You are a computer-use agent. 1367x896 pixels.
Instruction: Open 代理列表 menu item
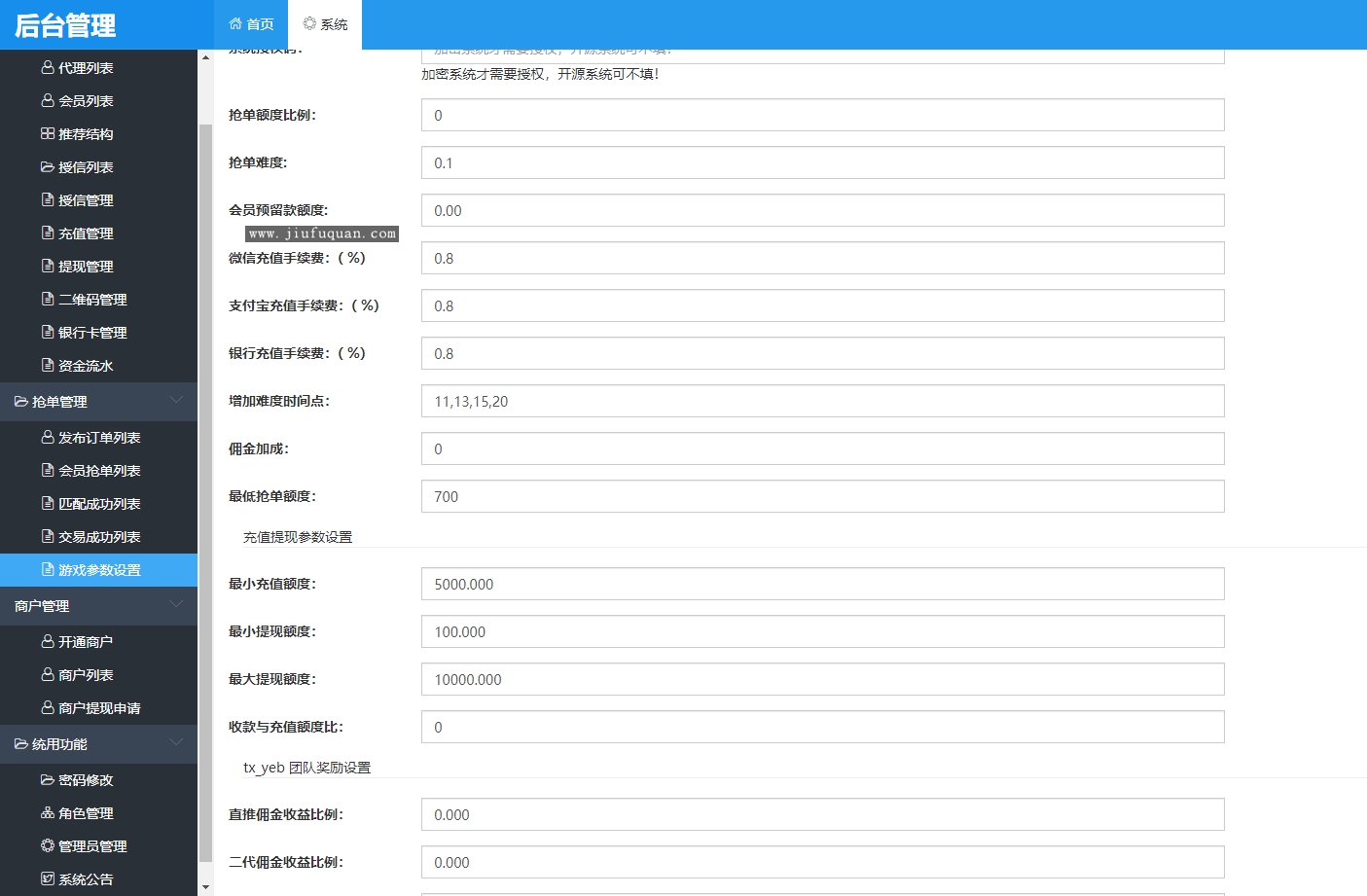pyautogui.click(x=98, y=68)
